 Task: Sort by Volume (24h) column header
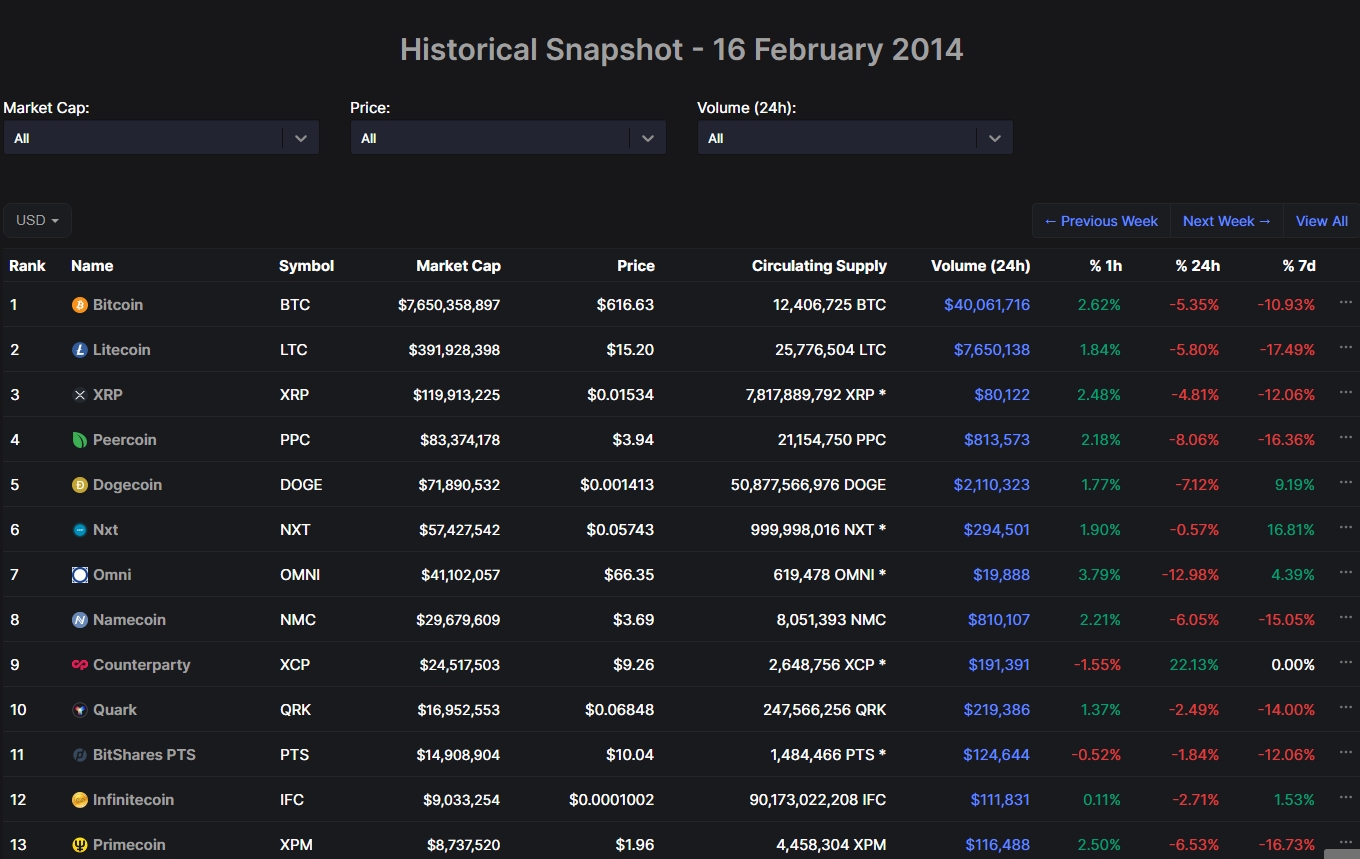point(980,266)
